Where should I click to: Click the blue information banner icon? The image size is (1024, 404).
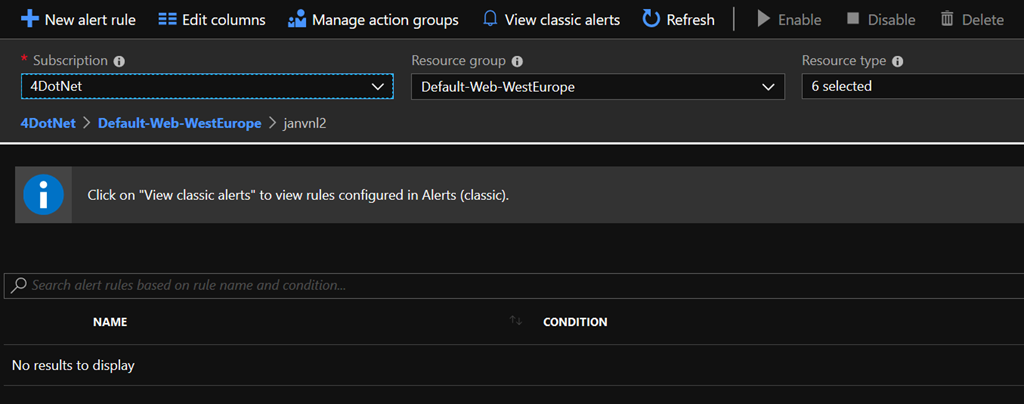(x=43, y=194)
